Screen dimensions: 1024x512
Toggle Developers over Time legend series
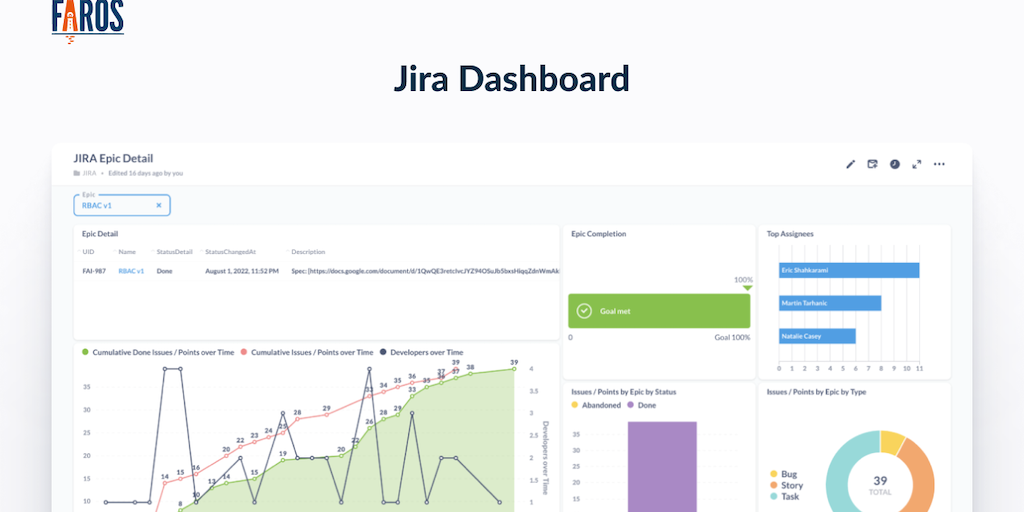421,352
